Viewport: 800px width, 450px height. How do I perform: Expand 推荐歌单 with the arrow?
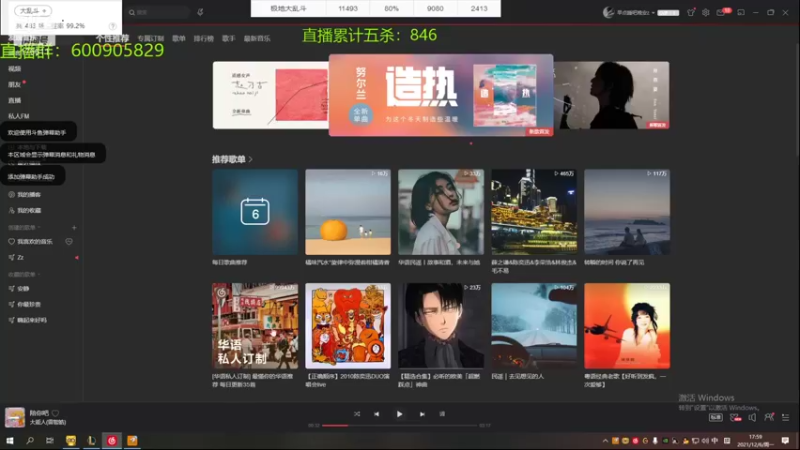pyautogui.click(x=251, y=160)
